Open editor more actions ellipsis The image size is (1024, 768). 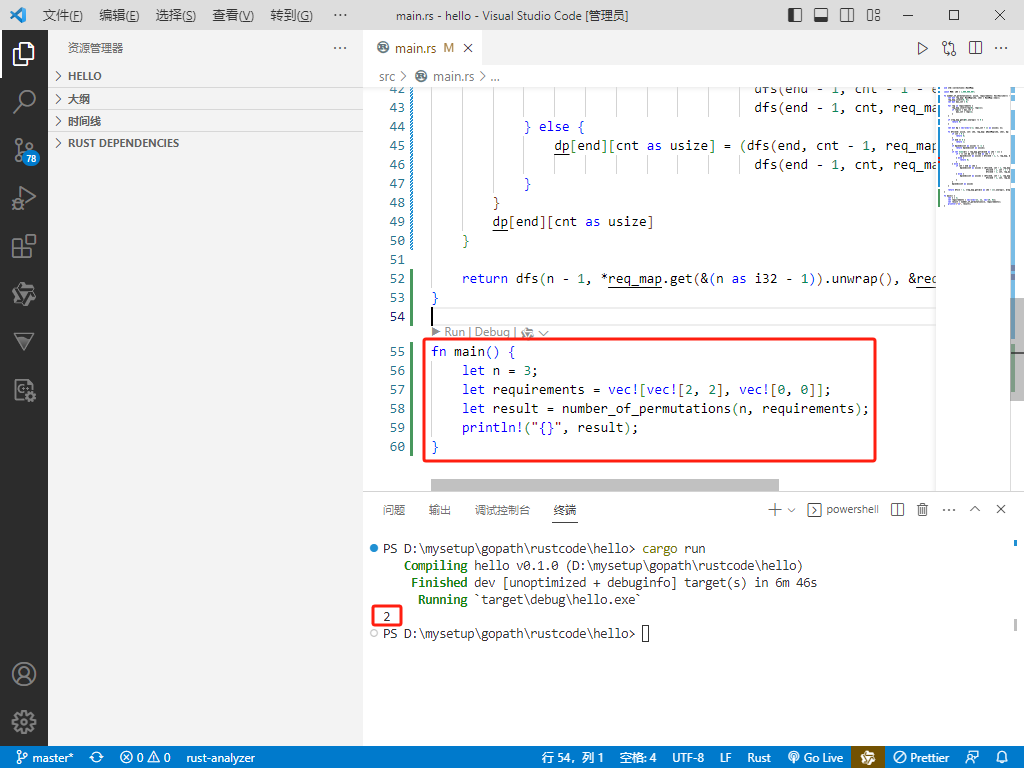click(1001, 48)
